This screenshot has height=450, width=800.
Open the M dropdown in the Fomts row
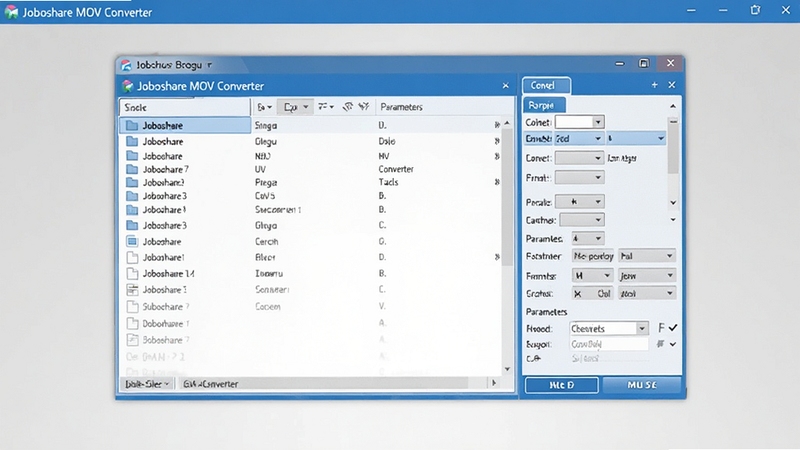(x=592, y=276)
